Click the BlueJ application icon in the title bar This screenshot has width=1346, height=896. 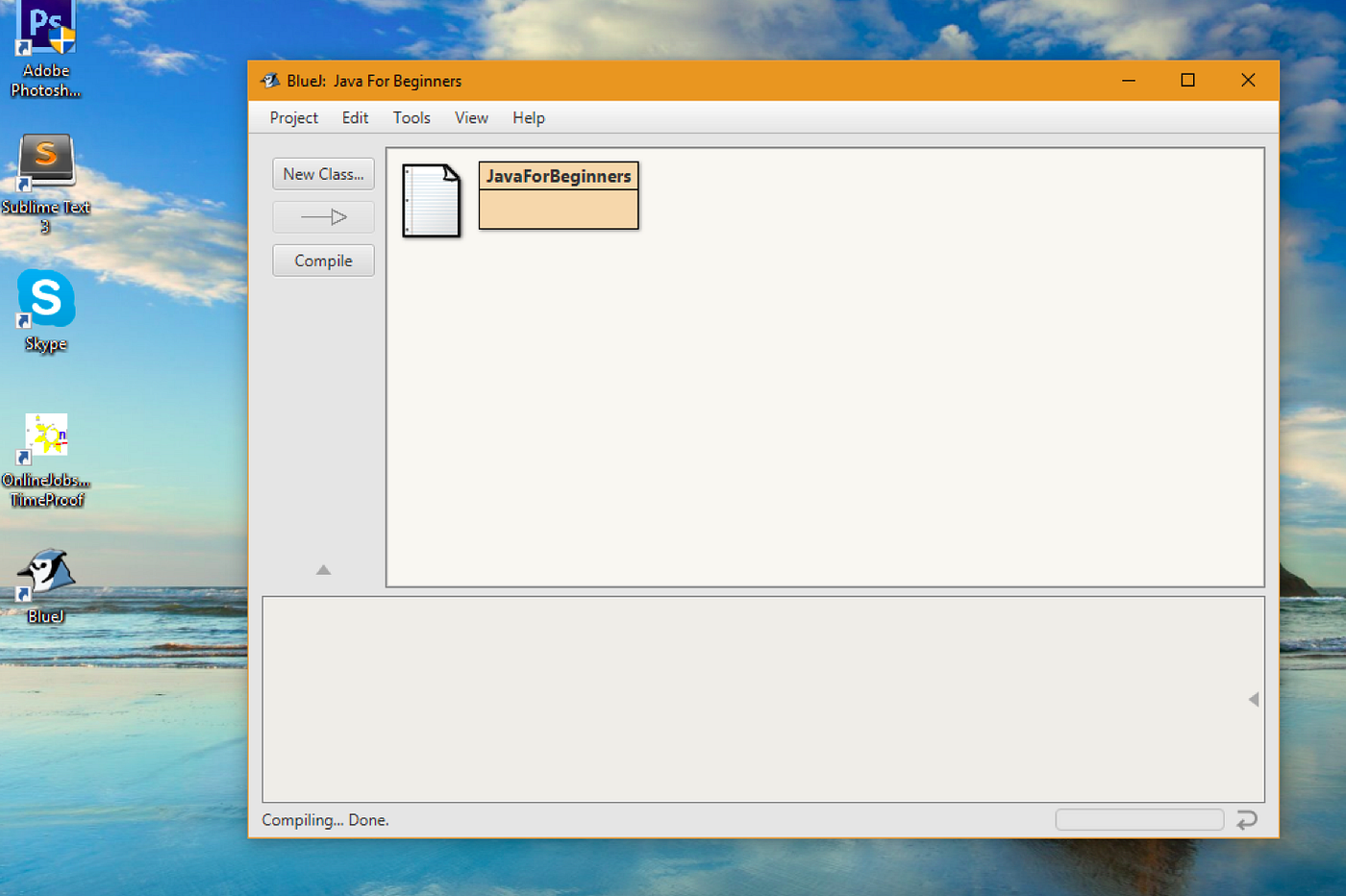pyautogui.click(x=268, y=81)
